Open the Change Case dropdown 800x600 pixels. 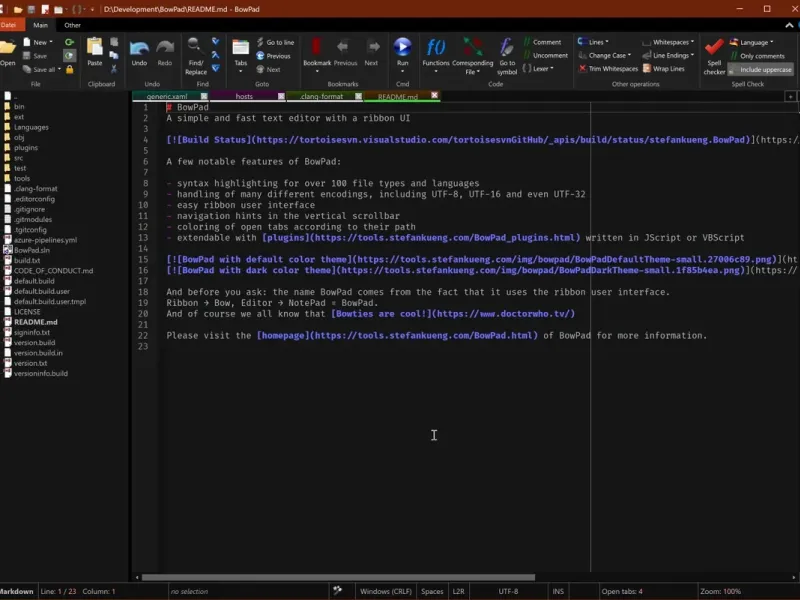click(x=606, y=56)
